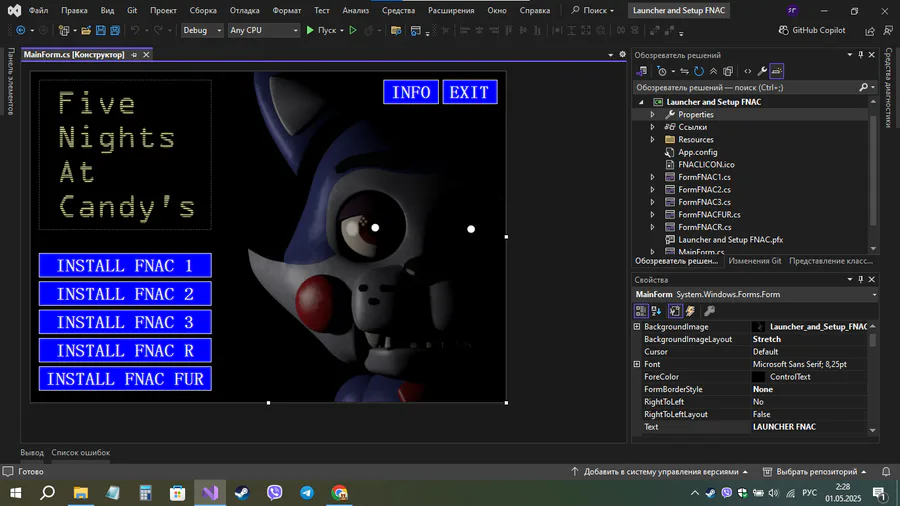
Task: Click Save All icon in toolbar
Action: (115, 30)
